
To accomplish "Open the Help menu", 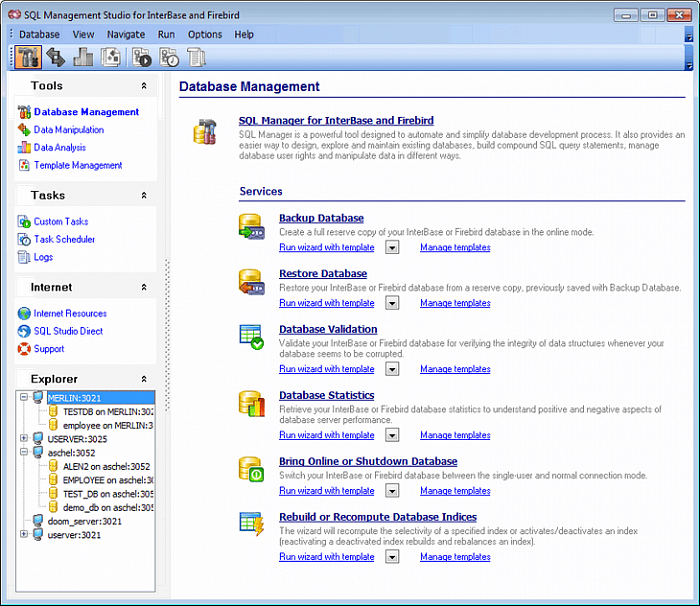I will 244,34.
